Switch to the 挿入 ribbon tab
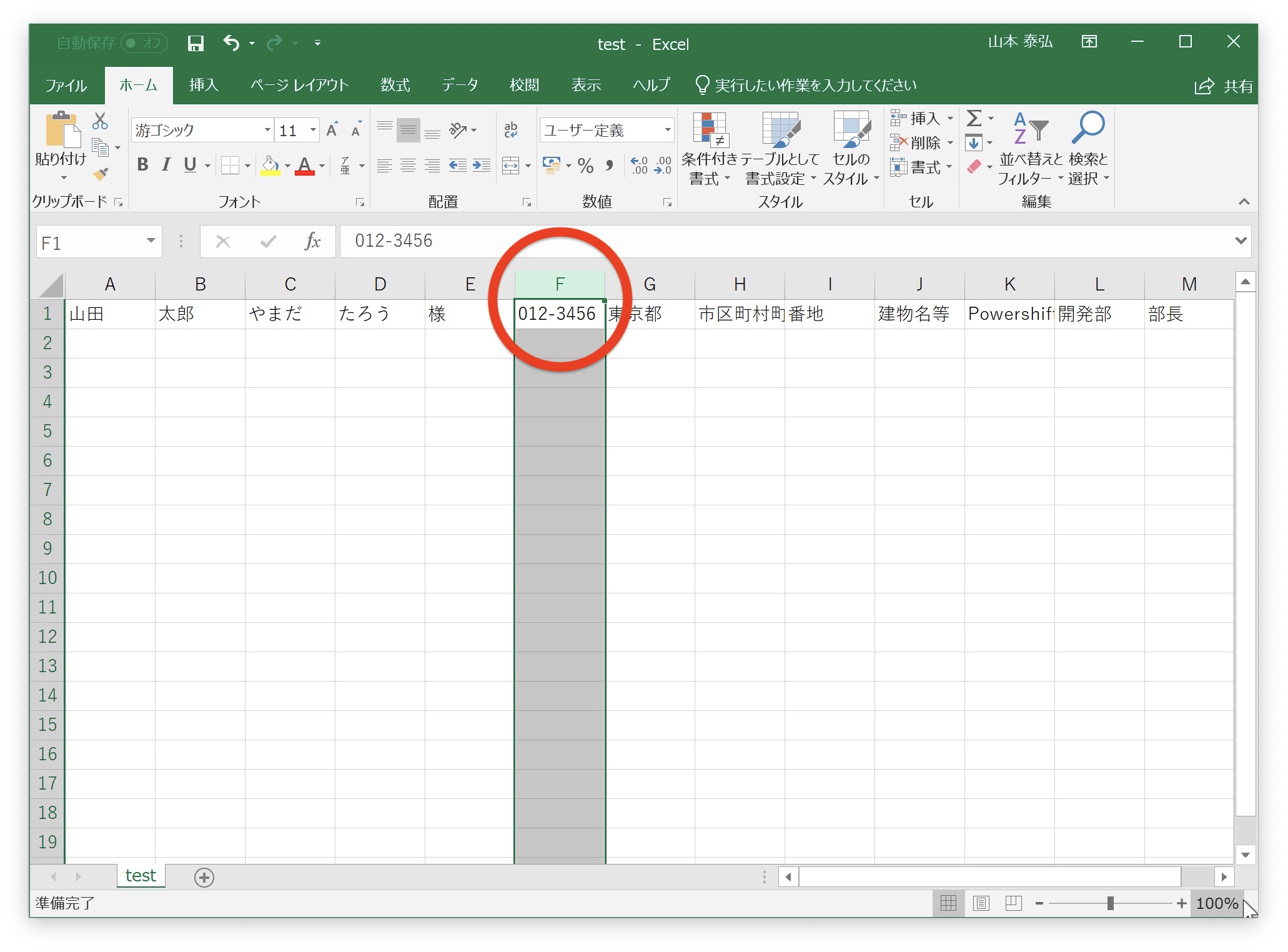Viewport: 1288px width, 952px height. click(x=204, y=85)
